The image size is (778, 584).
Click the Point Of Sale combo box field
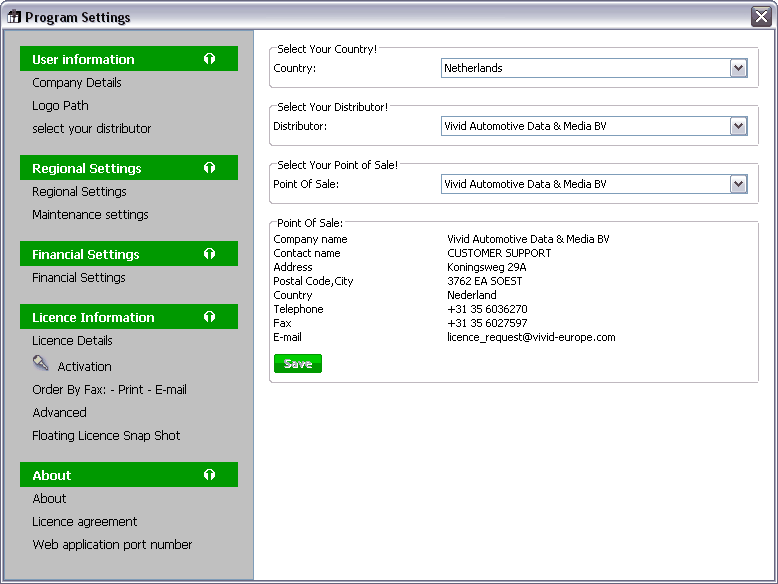(594, 184)
